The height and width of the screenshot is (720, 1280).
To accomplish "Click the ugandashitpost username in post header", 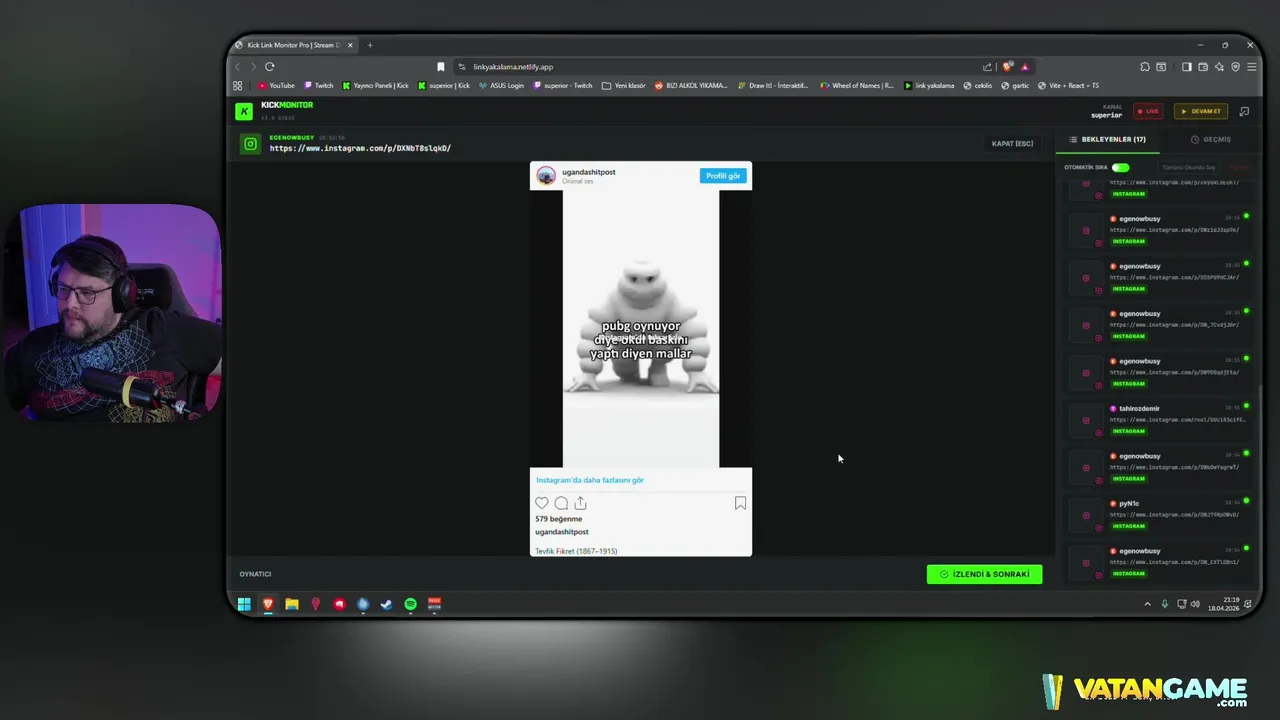I will (x=589, y=172).
